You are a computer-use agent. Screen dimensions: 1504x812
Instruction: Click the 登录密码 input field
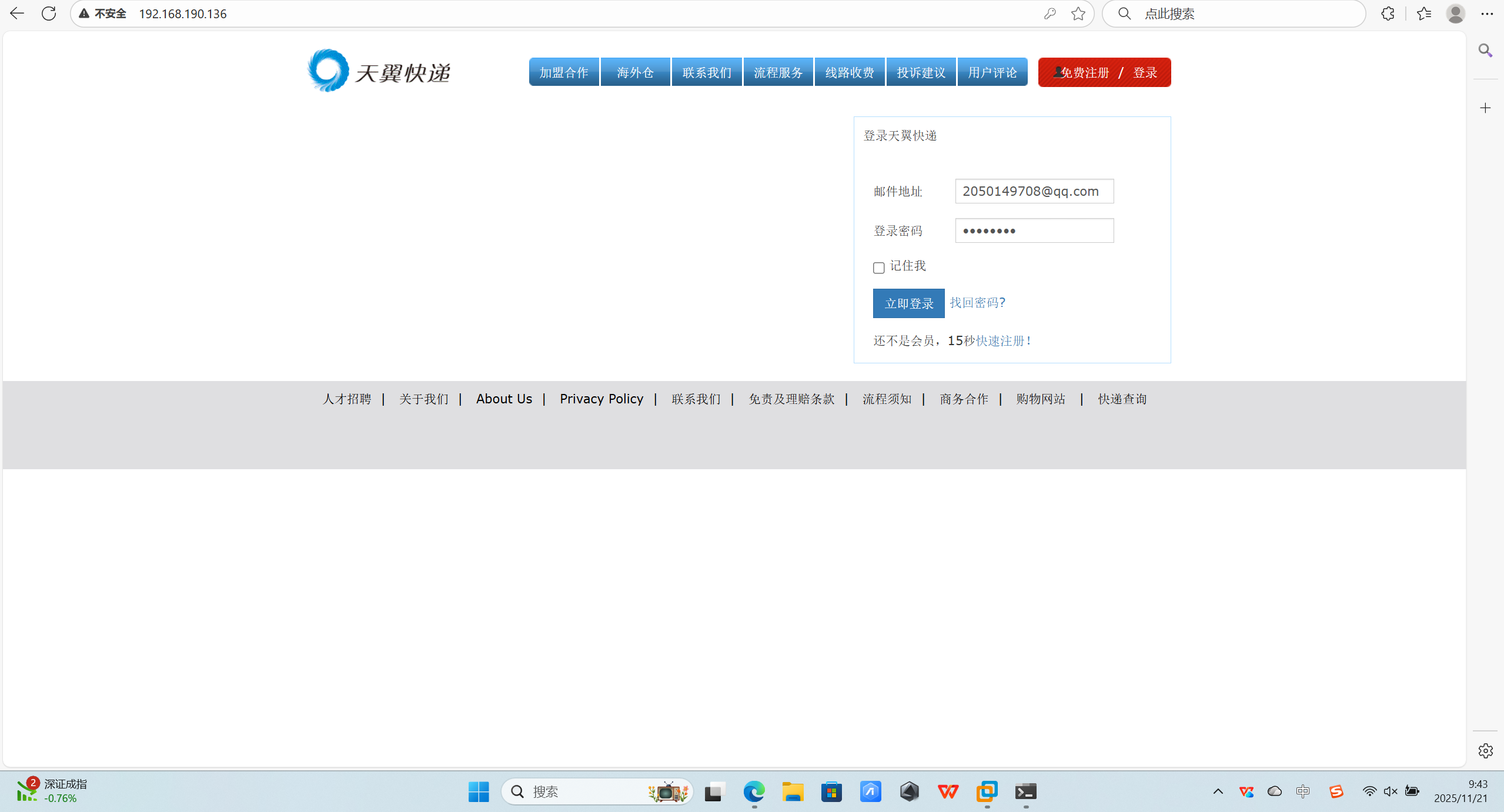1034,230
